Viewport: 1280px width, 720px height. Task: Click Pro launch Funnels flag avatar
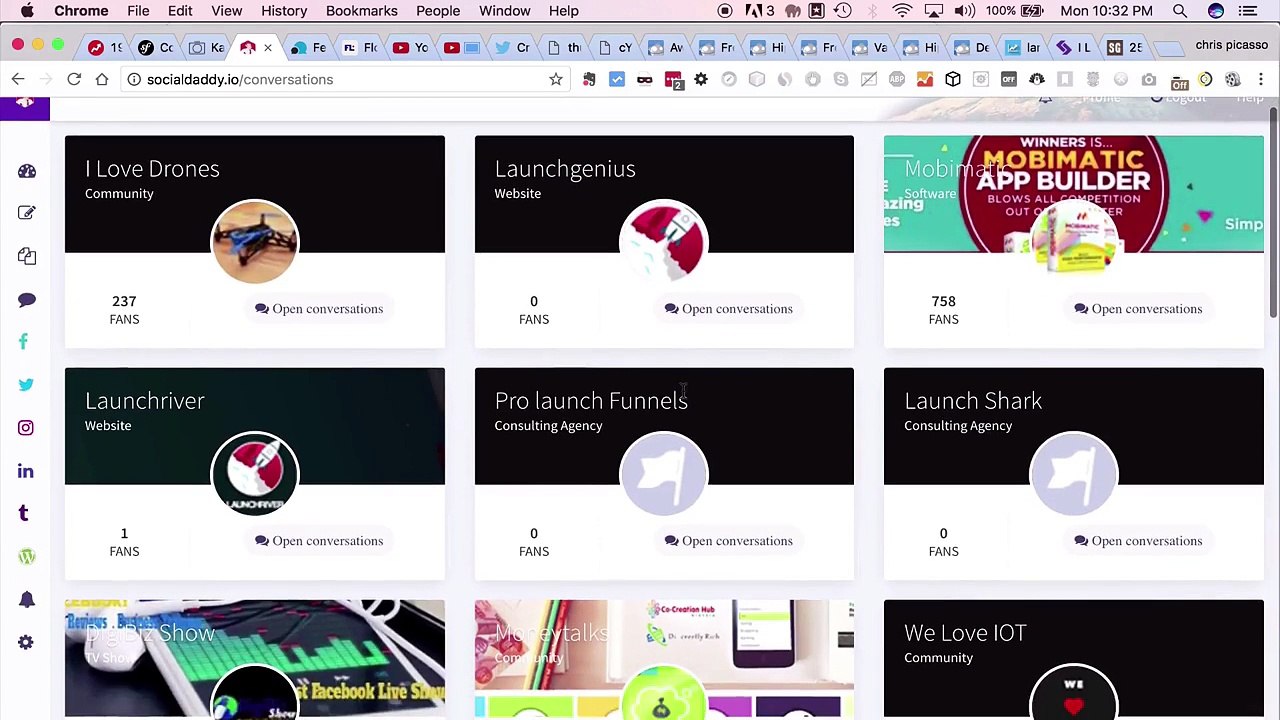[664, 474]
